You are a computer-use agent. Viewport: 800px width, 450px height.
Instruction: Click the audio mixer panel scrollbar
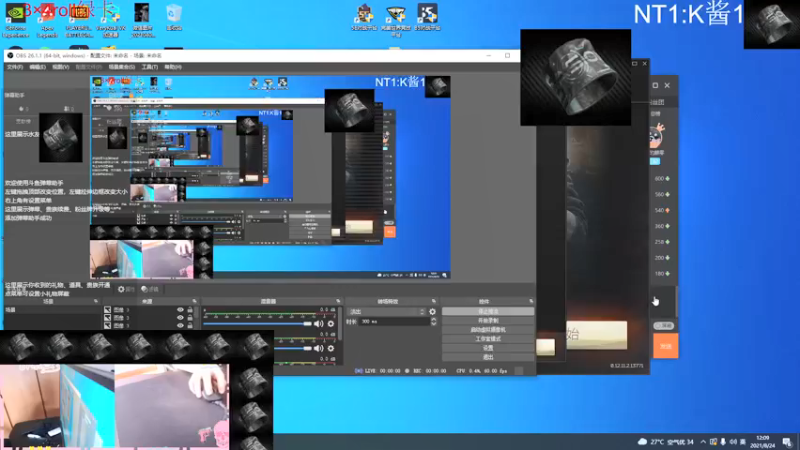(339, 323)
